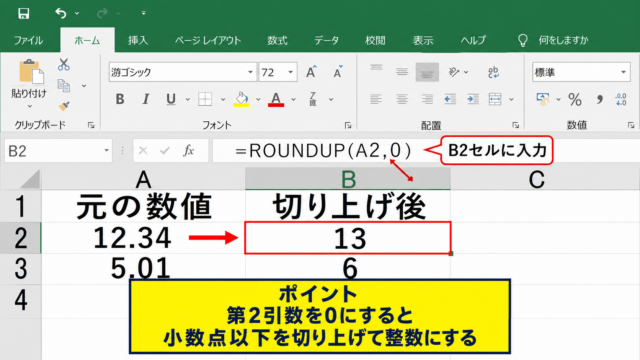This screenshot has width=640, height=360.
Task: Open the ヘルプ tab
Action: 473,40
